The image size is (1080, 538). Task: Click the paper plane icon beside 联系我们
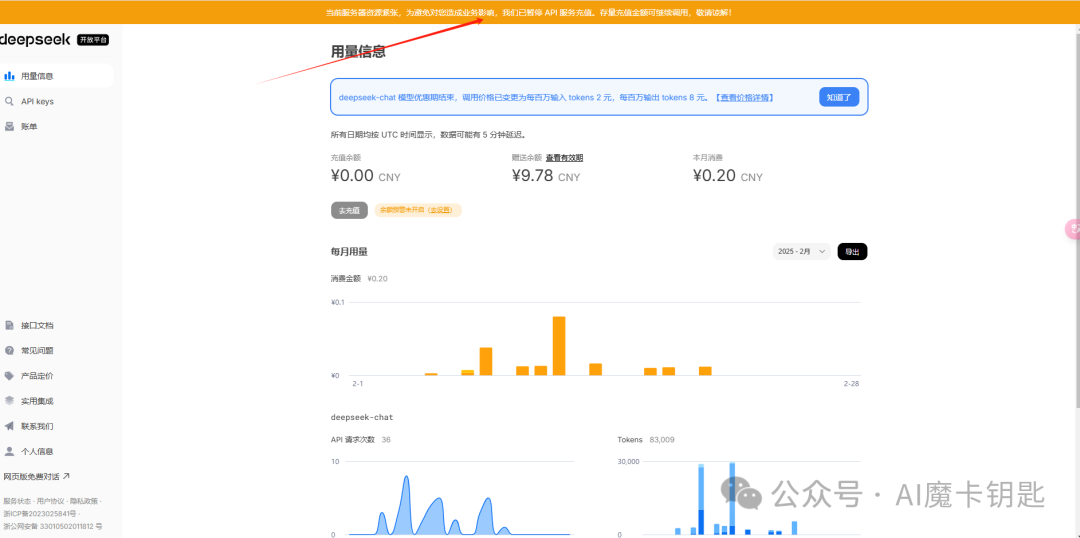coord(9,426)
